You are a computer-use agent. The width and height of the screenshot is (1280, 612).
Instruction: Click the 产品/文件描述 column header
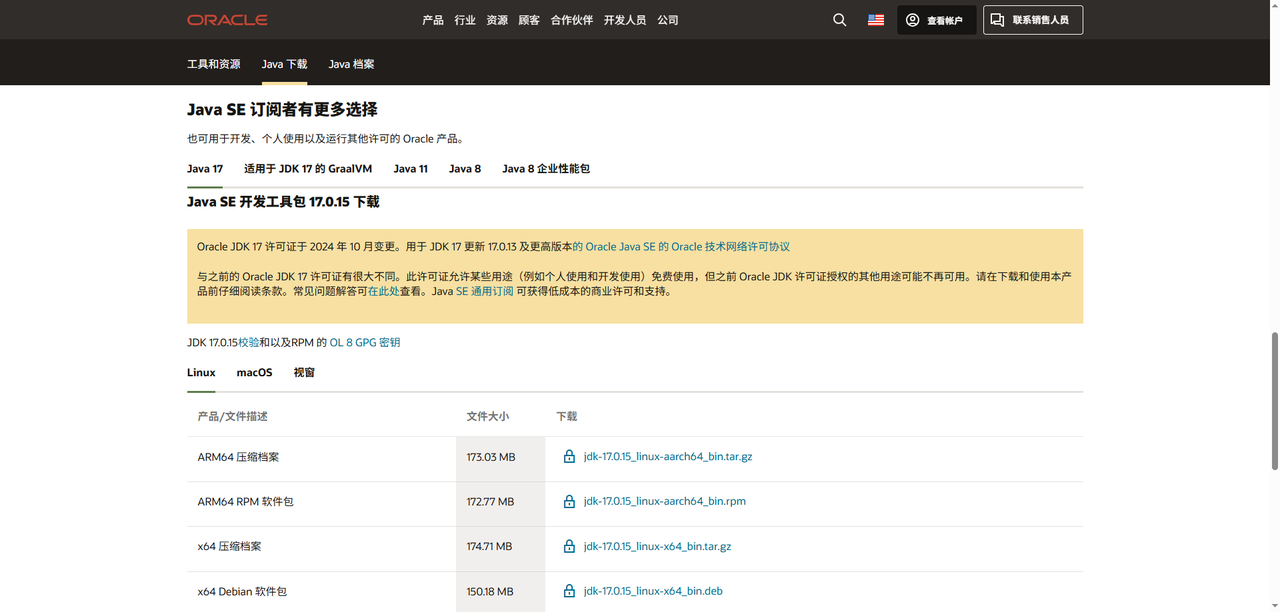click(x=233, y=416)
